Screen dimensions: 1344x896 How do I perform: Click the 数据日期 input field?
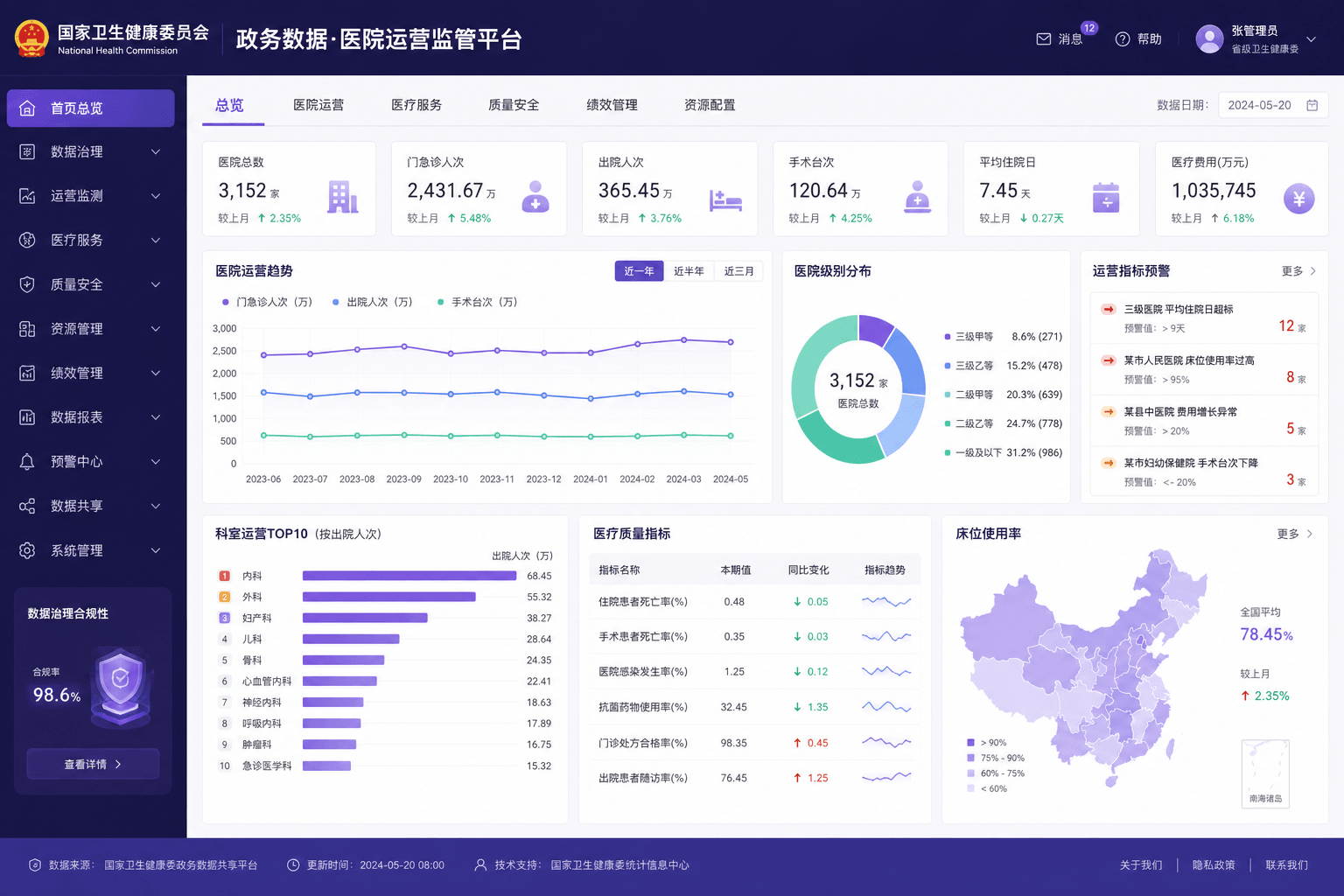1273,105
